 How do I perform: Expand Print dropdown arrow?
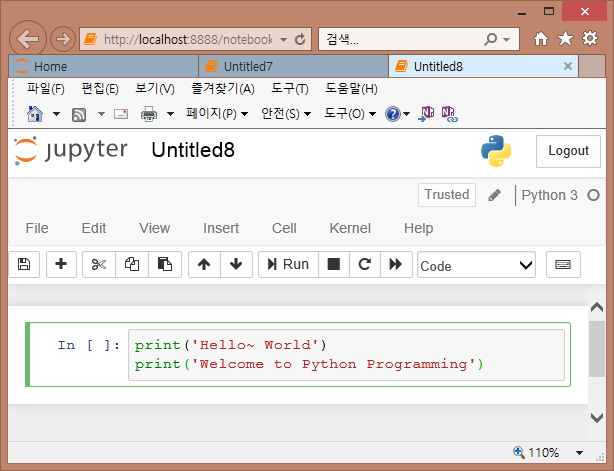tap(170, 114)
